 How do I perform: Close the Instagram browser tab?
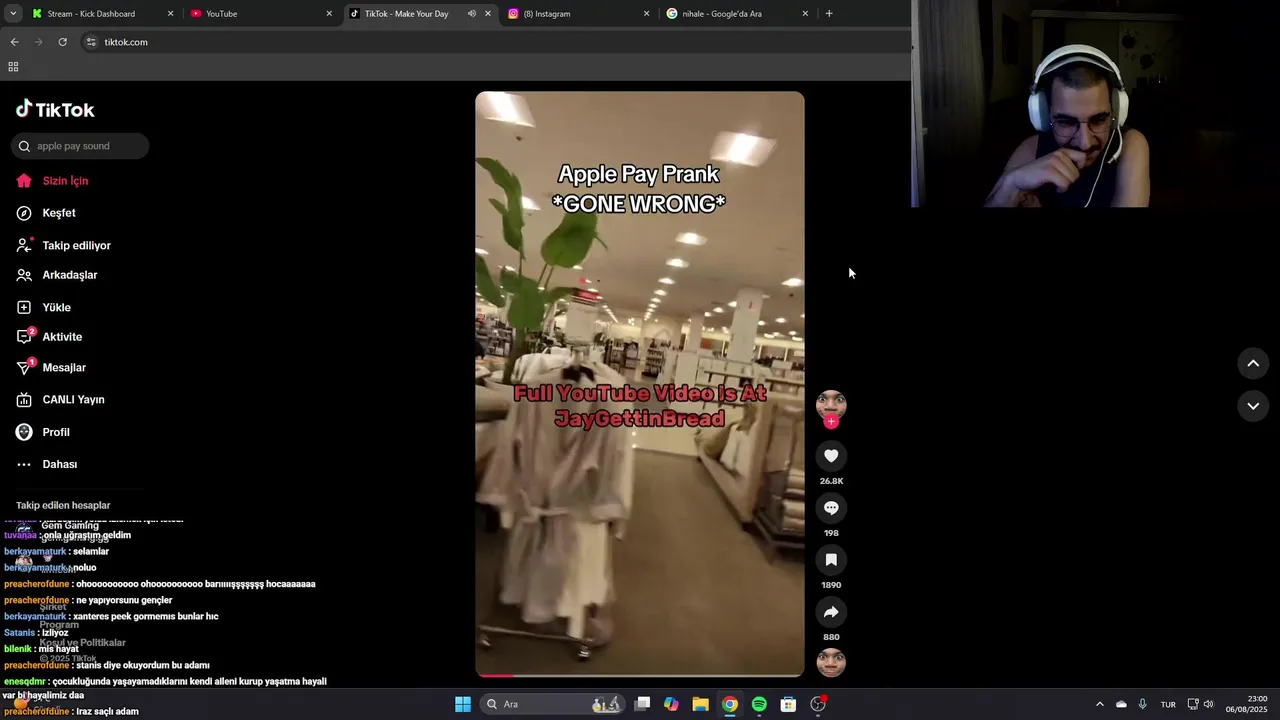coord(646,14)
